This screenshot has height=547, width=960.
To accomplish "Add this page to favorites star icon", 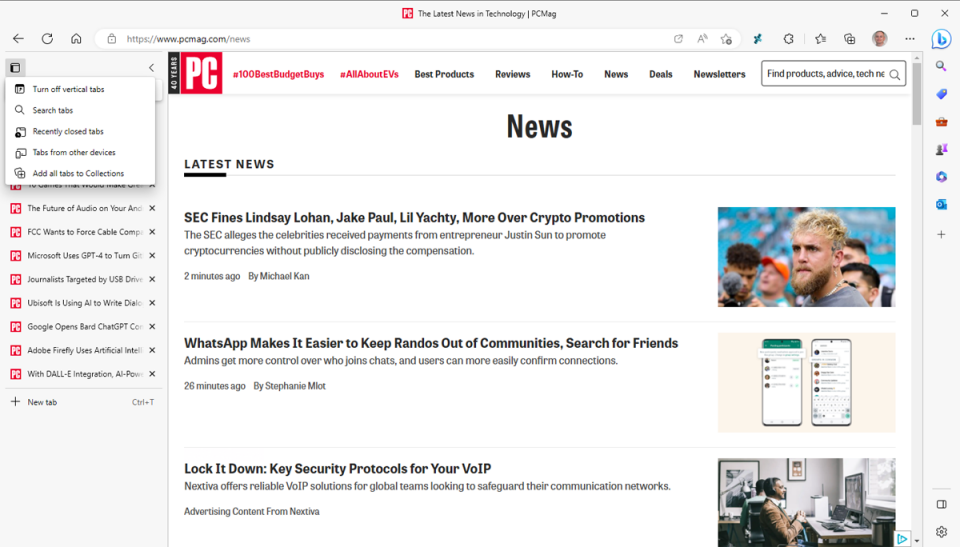I will click(x=726, y=39).
